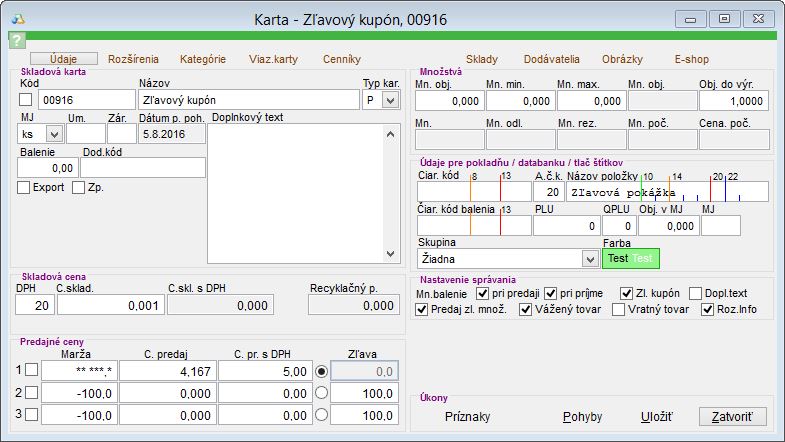Click the green Test color swatch

(631, 258)
